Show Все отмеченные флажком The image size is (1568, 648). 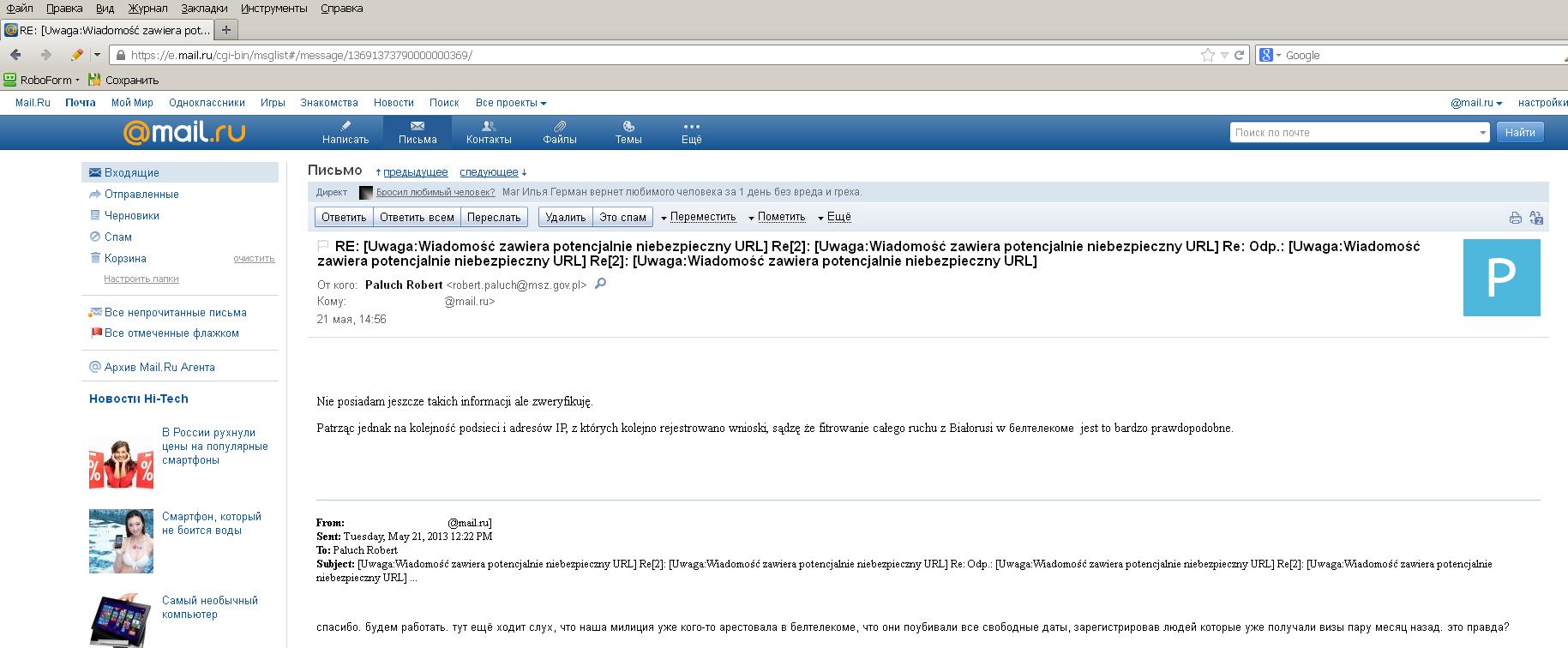pyautogui.click(x=171, y=333)
